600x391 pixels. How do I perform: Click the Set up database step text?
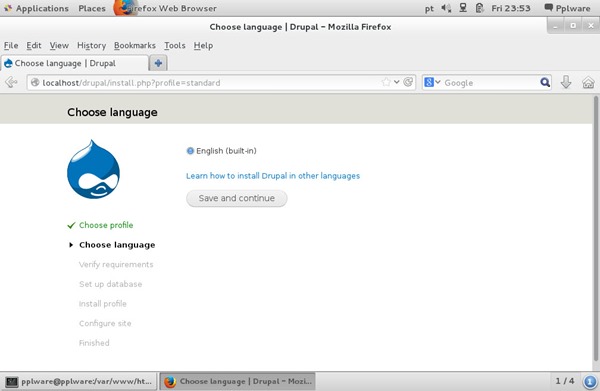click(111, 284)
